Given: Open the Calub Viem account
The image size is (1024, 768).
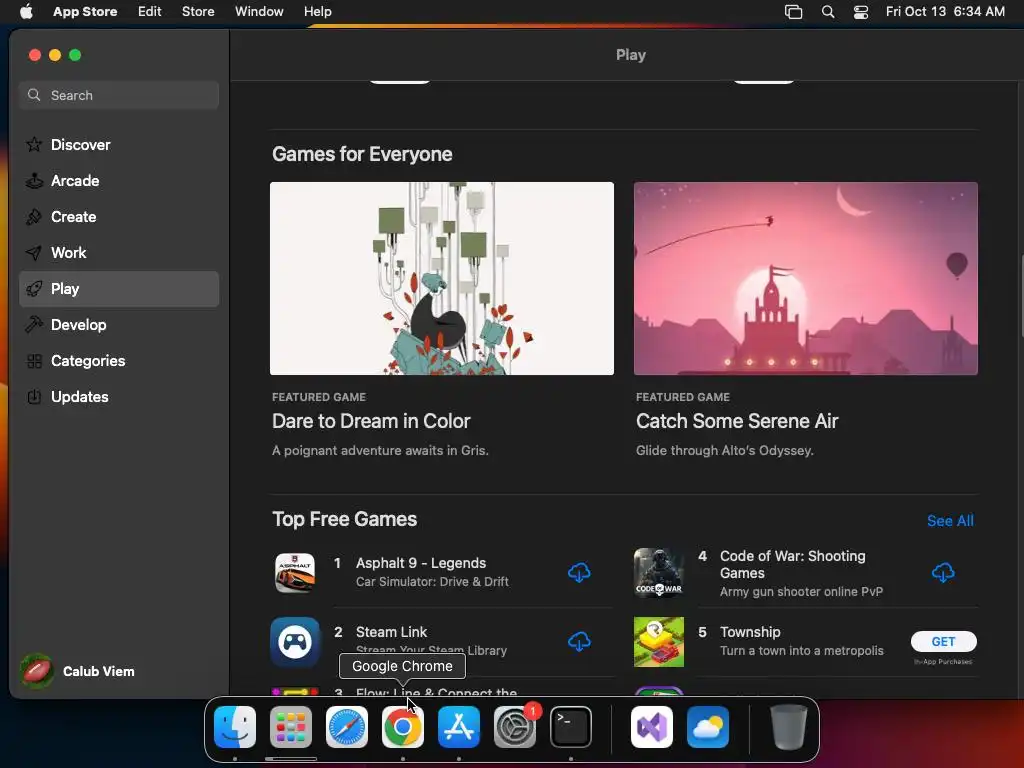Looking at the screenshot, I should (77, 671).
